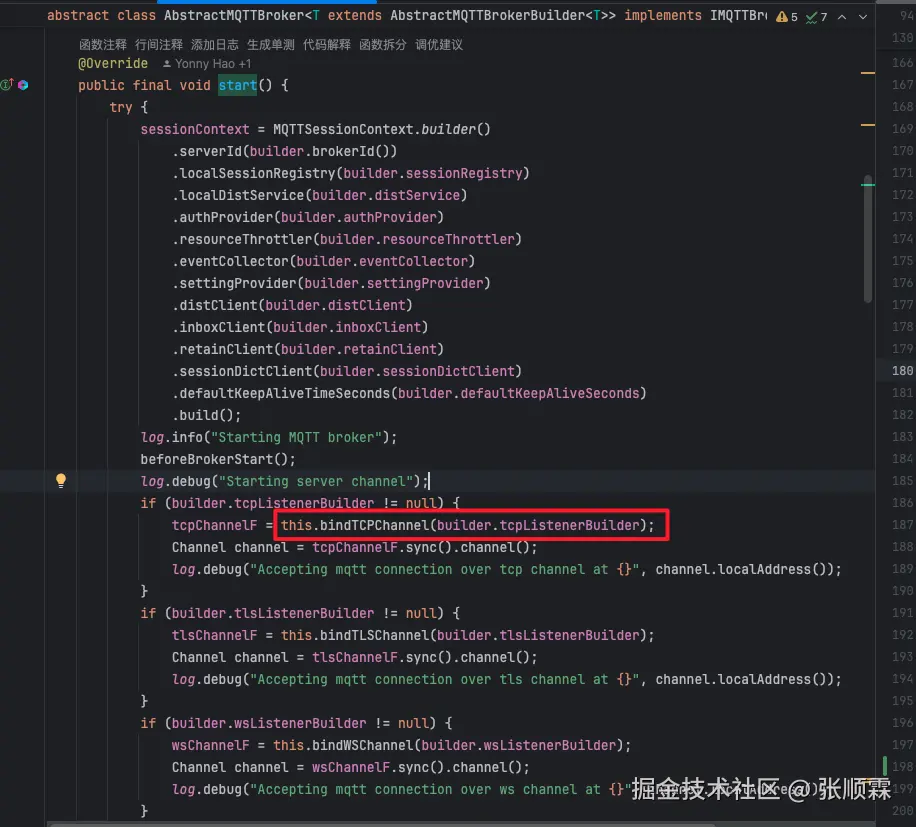Click the Overrides gutter icon beside start method

[x=5, y=85]
